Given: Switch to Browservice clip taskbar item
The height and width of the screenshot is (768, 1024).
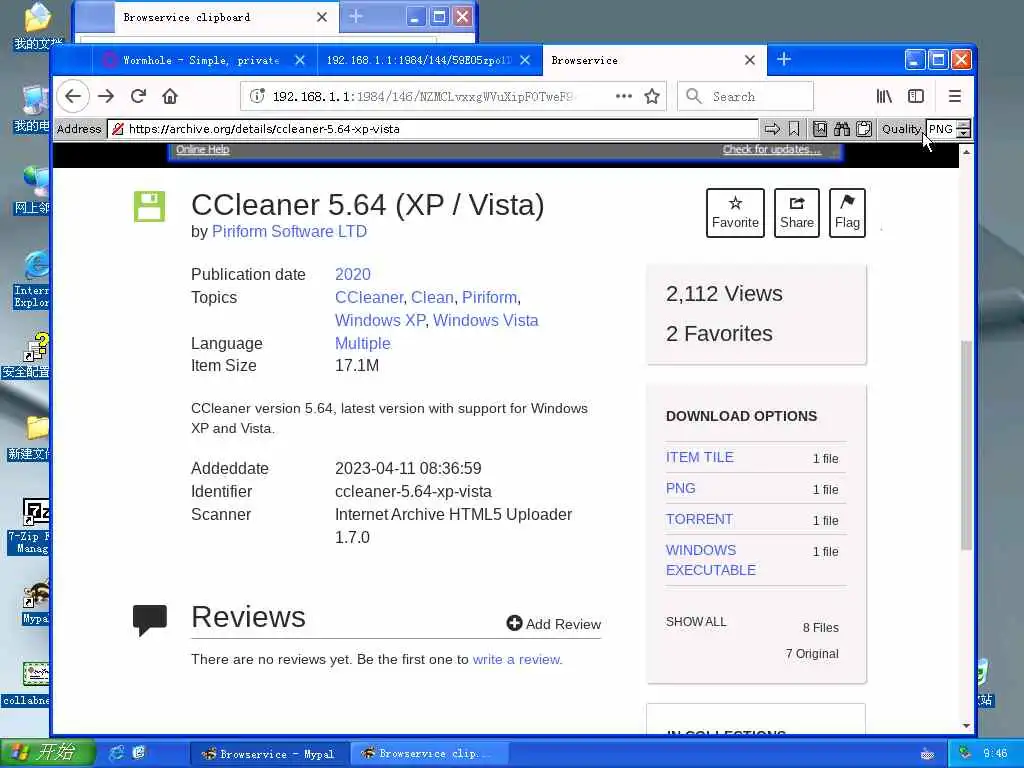Looking at the screenshot, I should [428, 754].
